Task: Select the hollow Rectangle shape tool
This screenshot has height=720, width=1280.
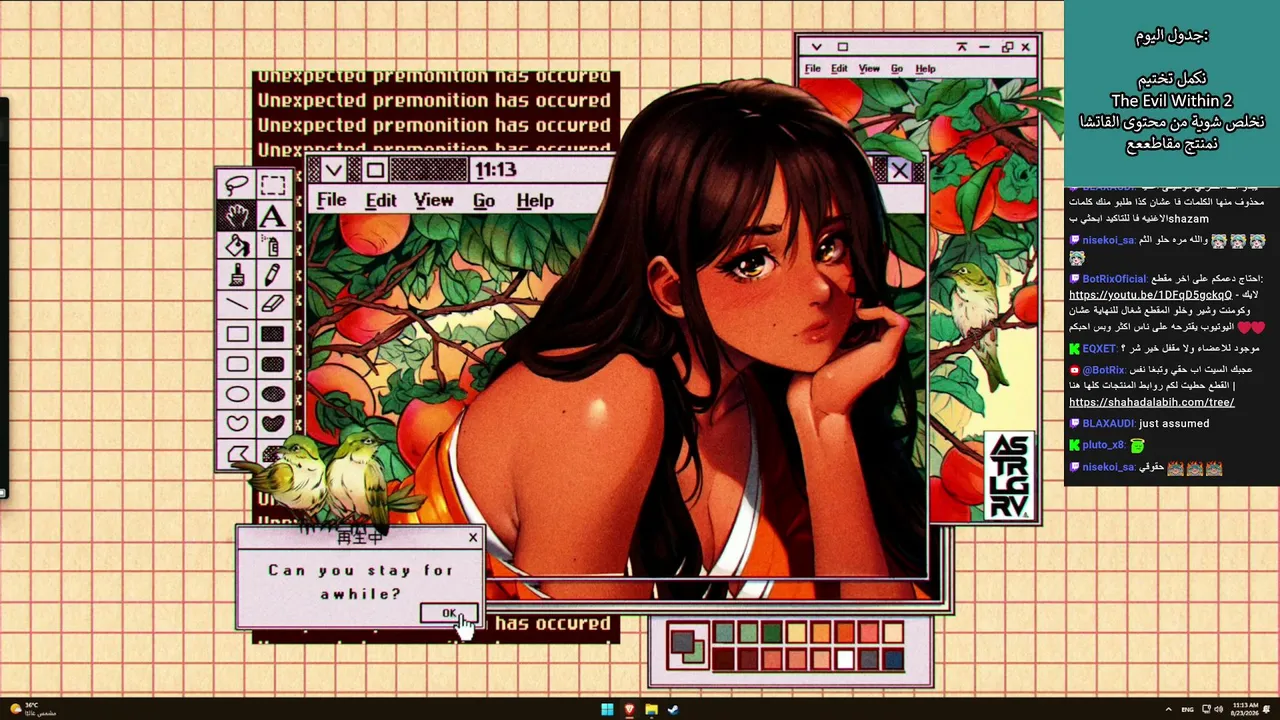Action: pyautogui.click(x=237, y=334)
